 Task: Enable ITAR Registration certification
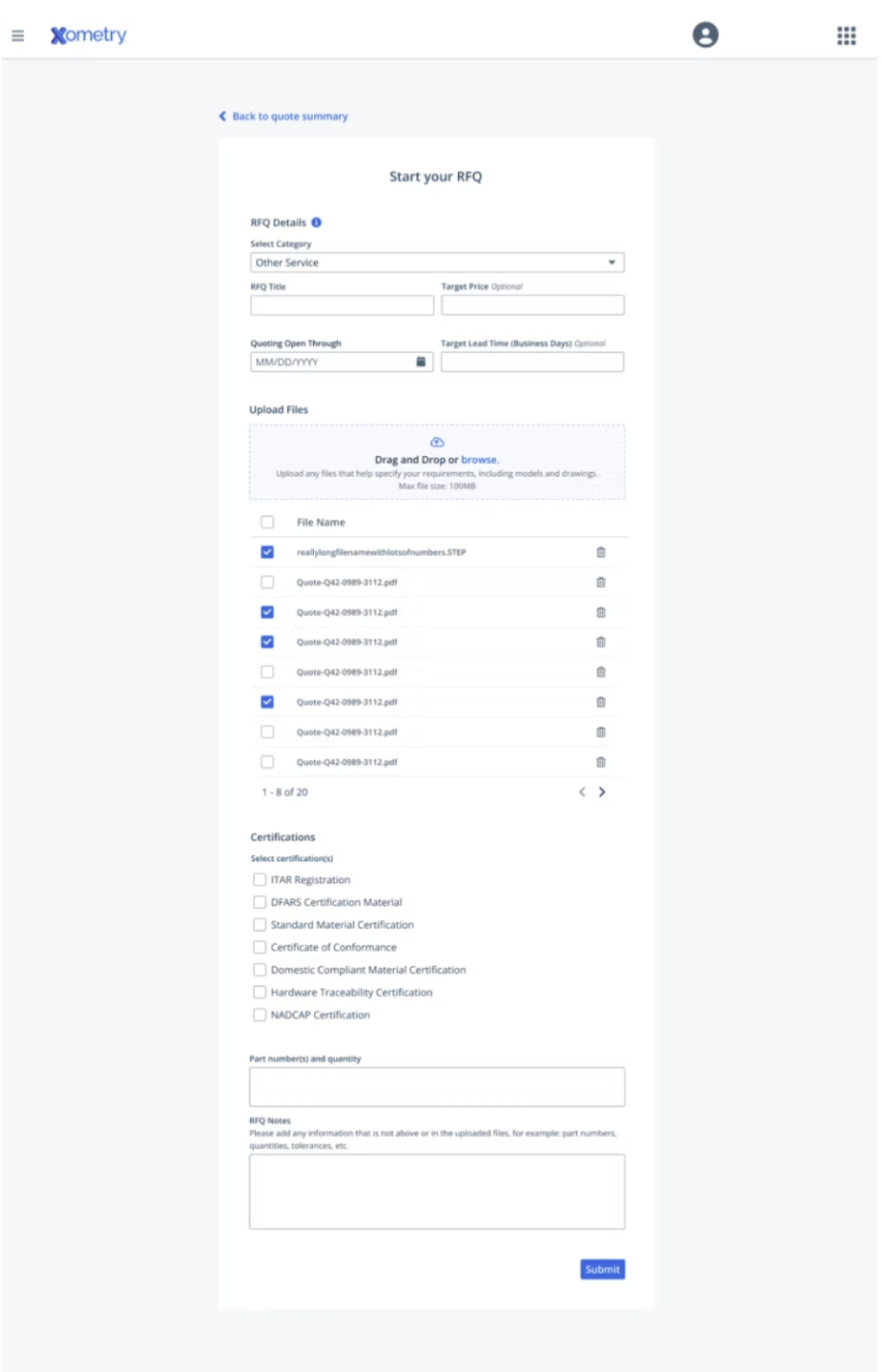tap(259, 879)
